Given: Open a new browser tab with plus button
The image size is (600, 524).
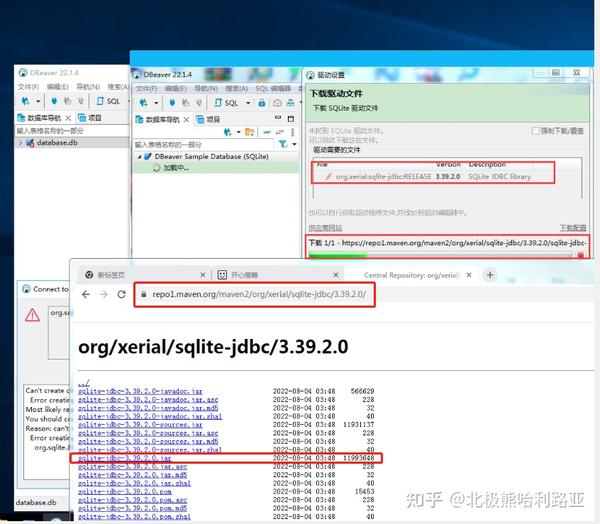Looking at the screenshot, I should point(490,275).
